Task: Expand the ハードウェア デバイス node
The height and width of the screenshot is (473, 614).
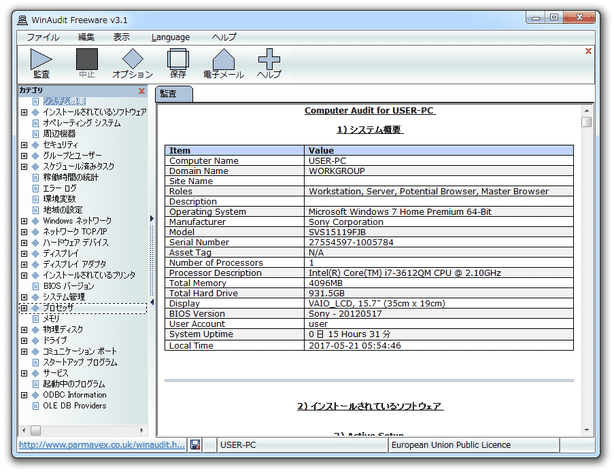Action: tap(24, 243)
